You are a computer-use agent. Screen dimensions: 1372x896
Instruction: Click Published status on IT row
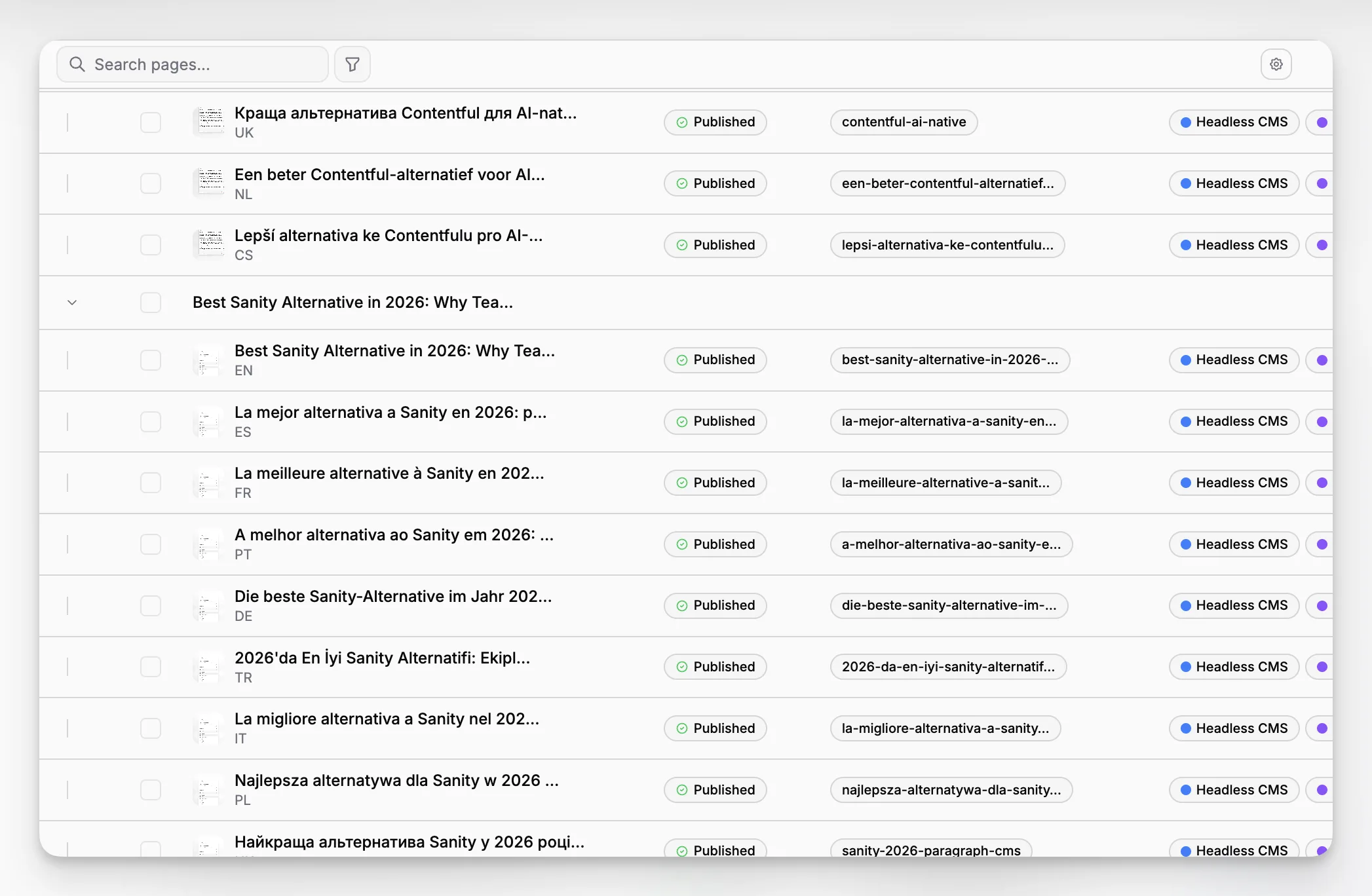pyautogui.click(x=715, y=728)
